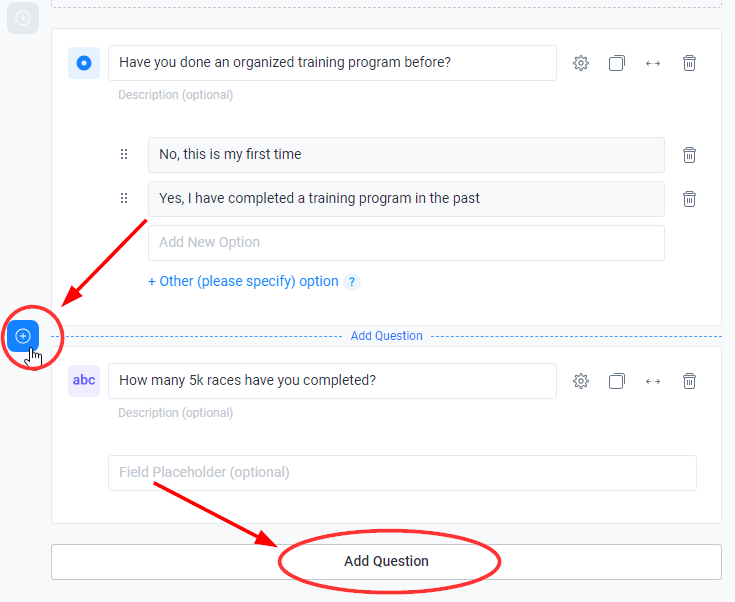Delete the 5k races question
Image resolution: width=735 pixels, height=602 pixels.
[689, 381]
